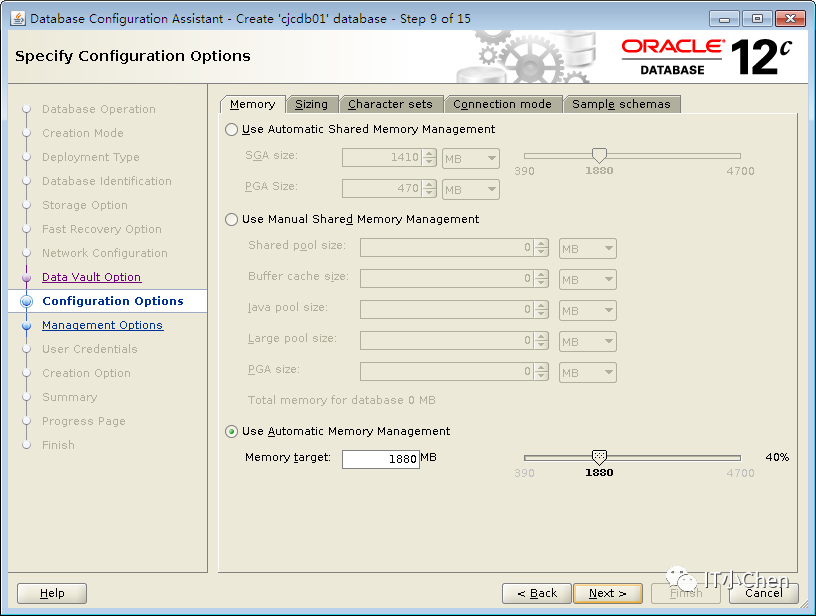Open the SGA size unit MB dropdown
This screenshot has width=816, height=616.
pos(470,159)
